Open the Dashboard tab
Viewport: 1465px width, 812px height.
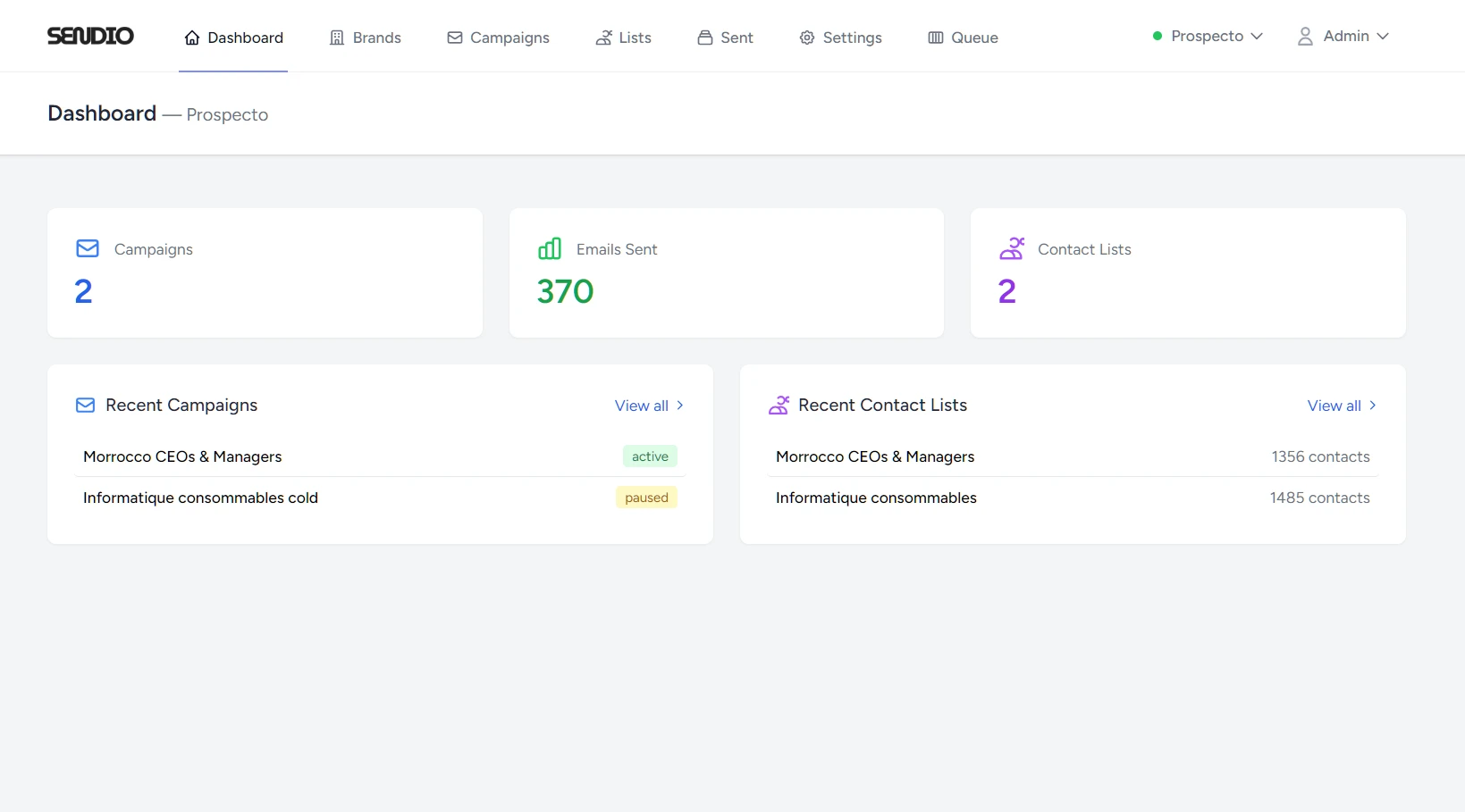click(x=233, y=38)
